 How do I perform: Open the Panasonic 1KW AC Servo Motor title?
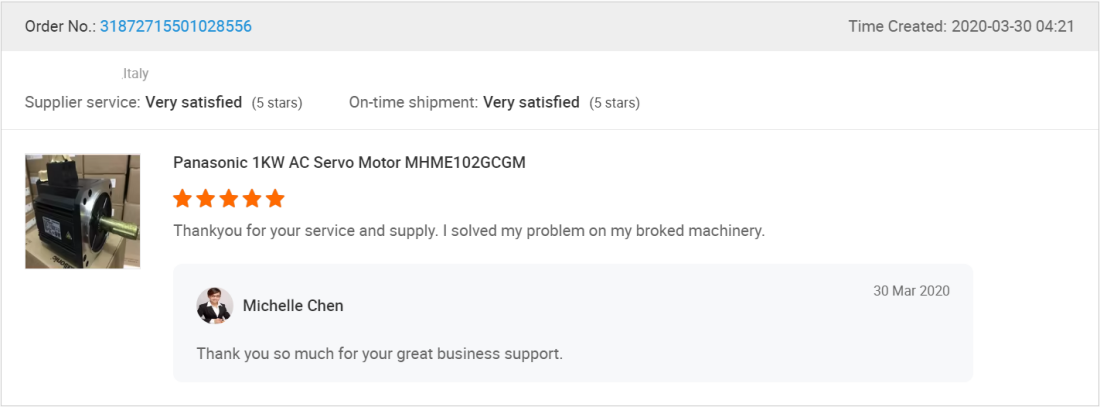tap(349, 162)
